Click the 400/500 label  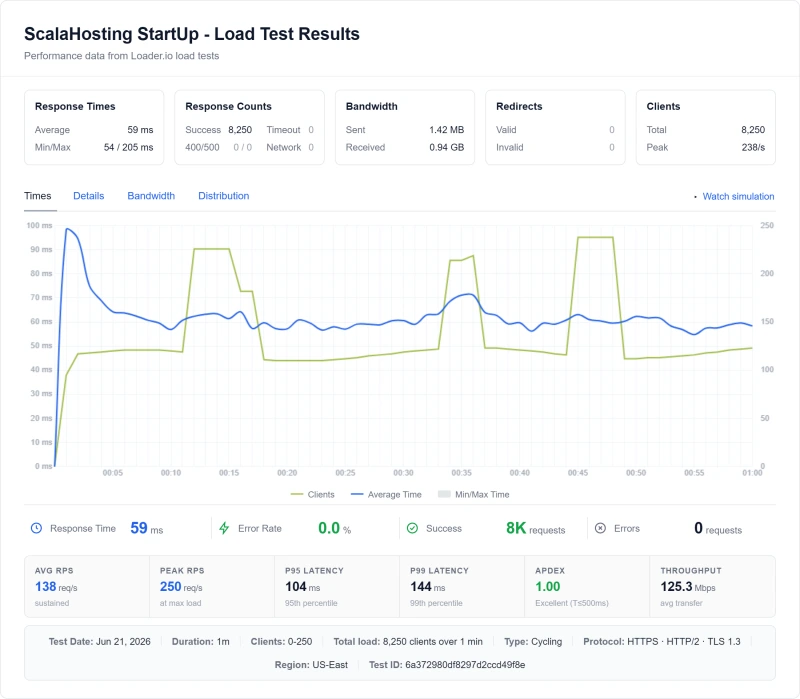[x=202, y=147]
